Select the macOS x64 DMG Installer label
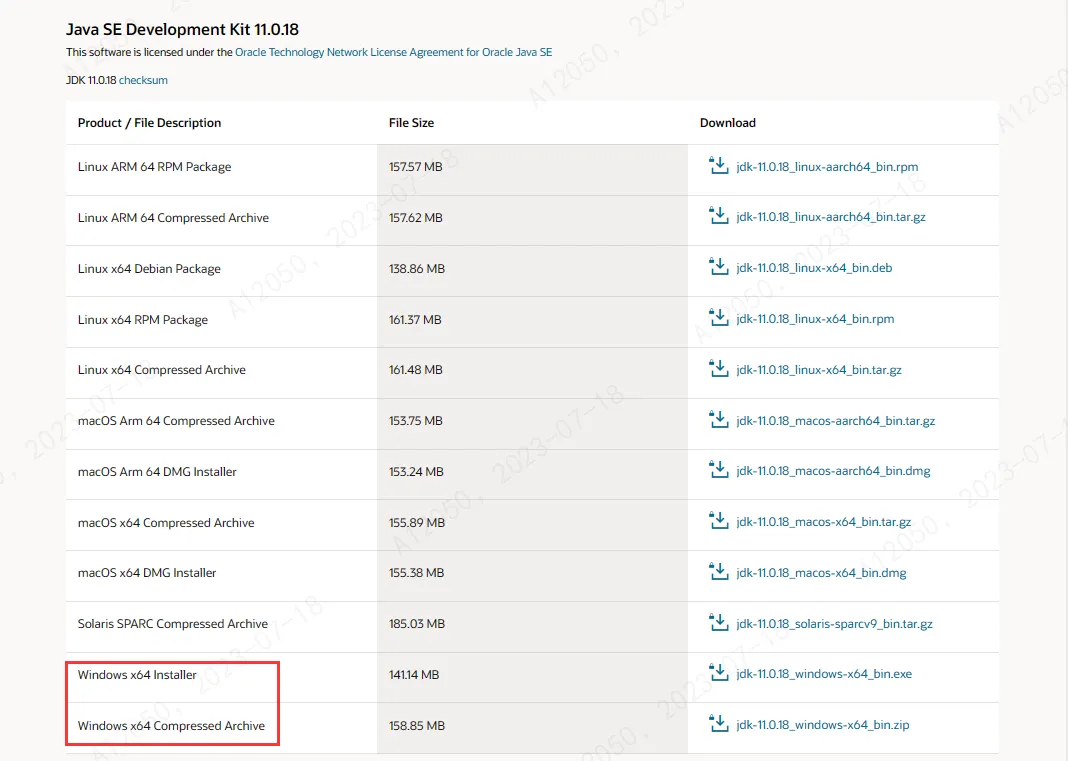 click(x=147, y=573)
